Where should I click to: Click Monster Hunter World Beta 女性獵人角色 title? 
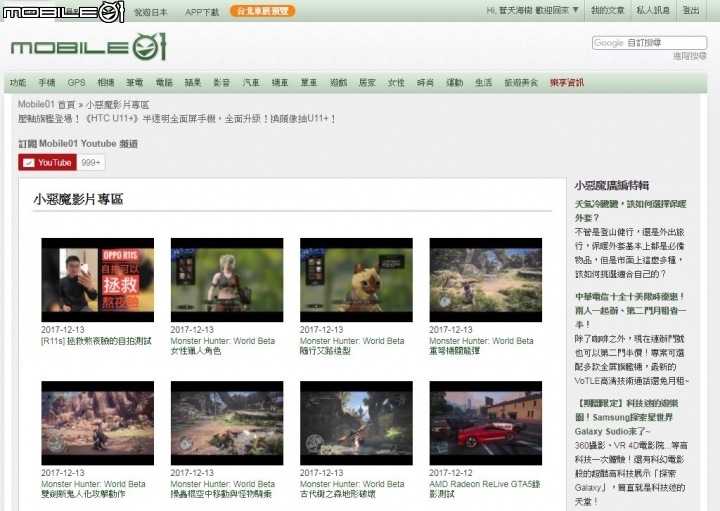pyautogui.click(x=223, y=346)
